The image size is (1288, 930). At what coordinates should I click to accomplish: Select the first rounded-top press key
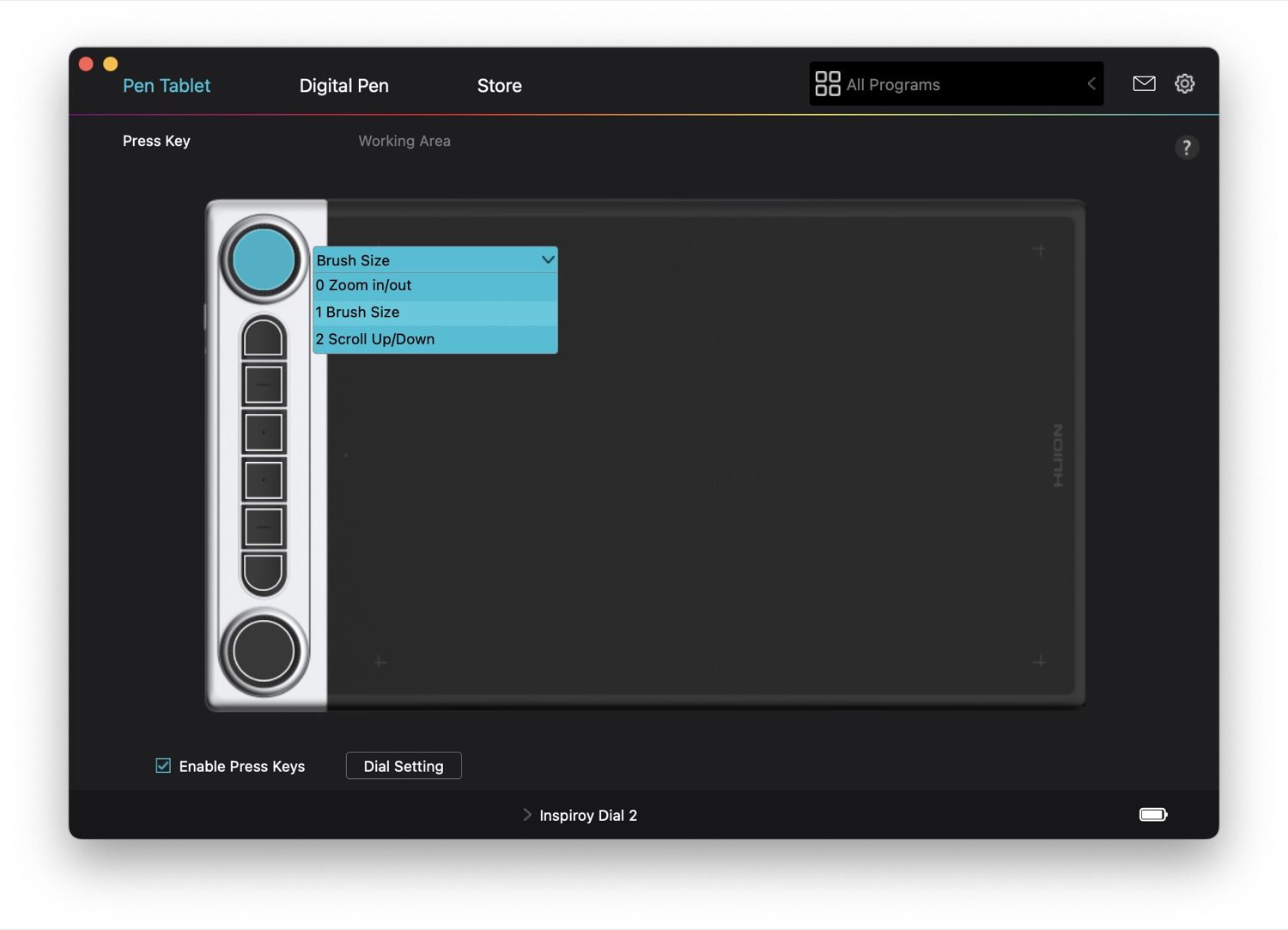264,337
